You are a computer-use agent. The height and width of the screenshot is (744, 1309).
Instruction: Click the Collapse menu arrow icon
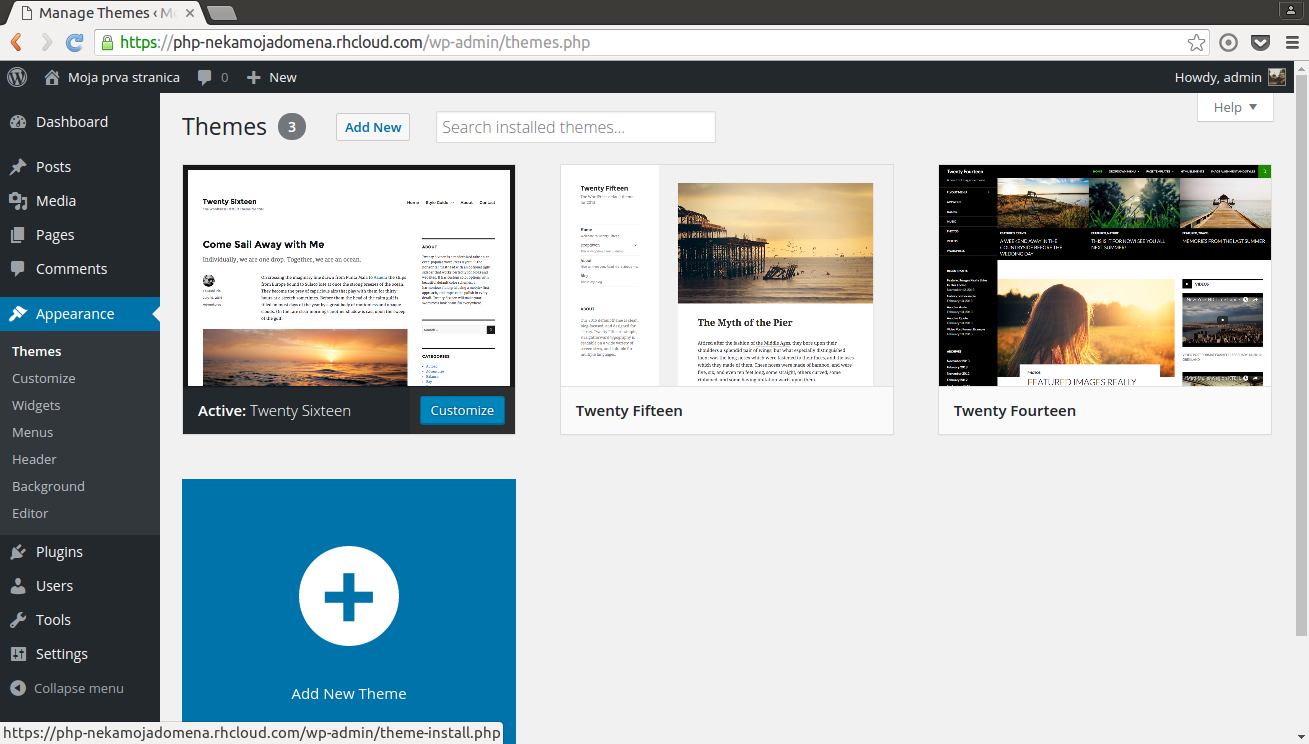[18, 689]
